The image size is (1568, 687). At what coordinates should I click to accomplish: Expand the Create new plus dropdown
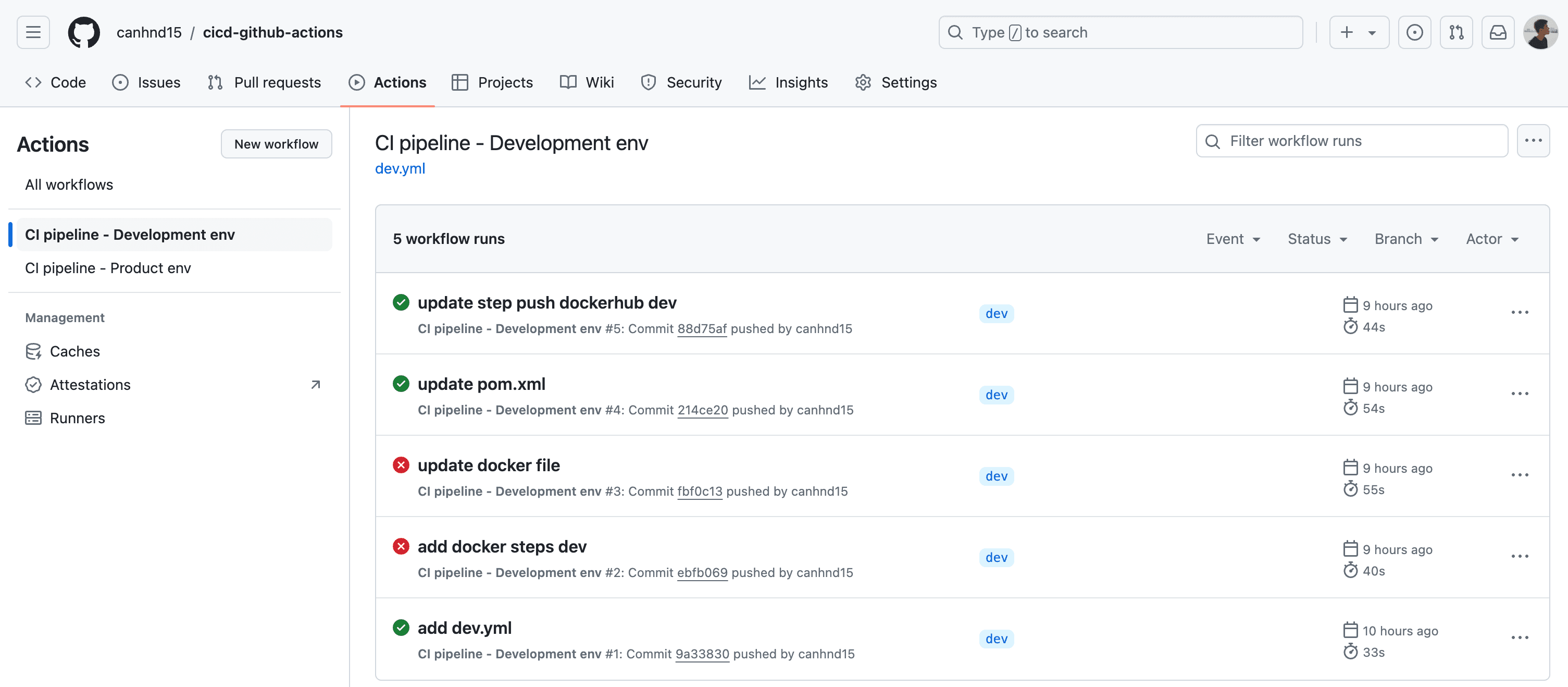(1359, 32)
